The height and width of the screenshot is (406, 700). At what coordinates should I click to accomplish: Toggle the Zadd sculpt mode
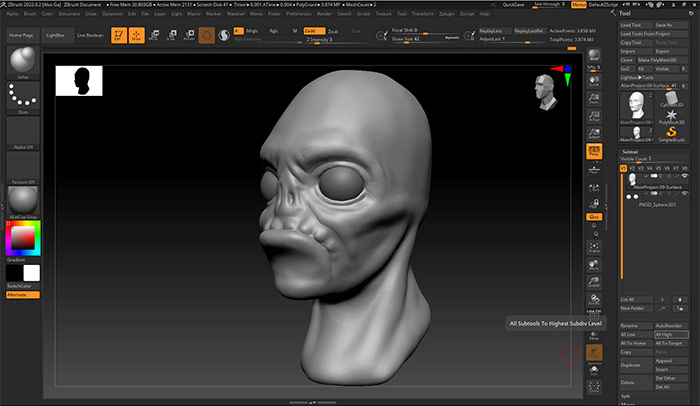(311, 31)
